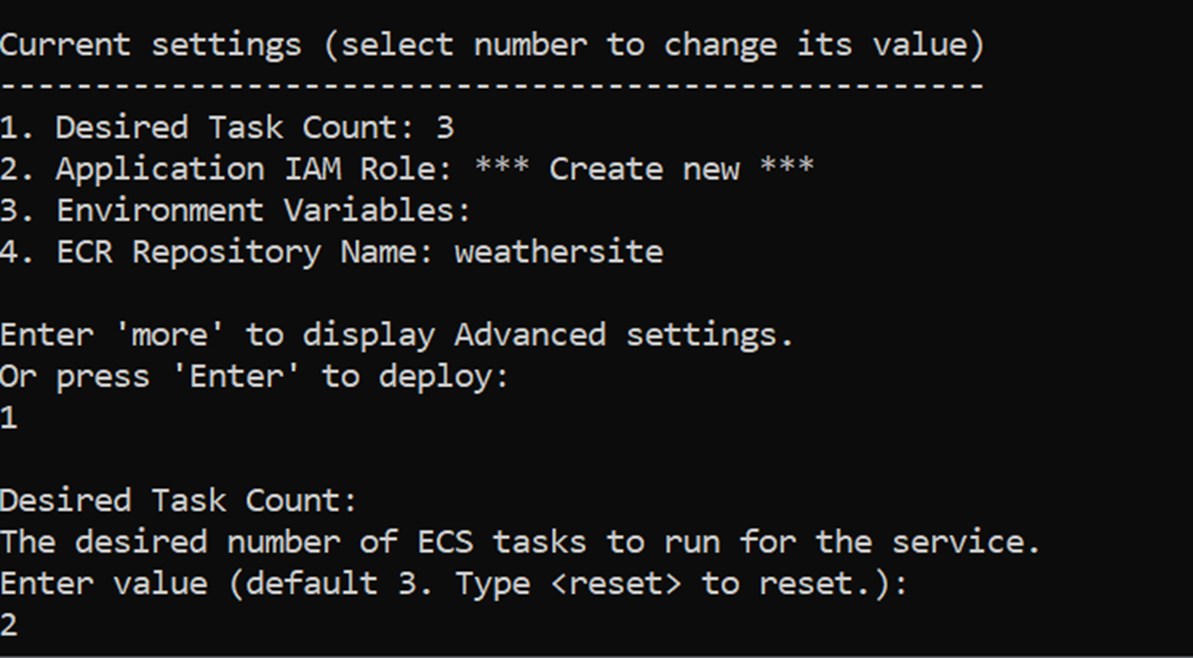
Task: Click the '*** Create new ***' value
Action: (x=644, y=169)
